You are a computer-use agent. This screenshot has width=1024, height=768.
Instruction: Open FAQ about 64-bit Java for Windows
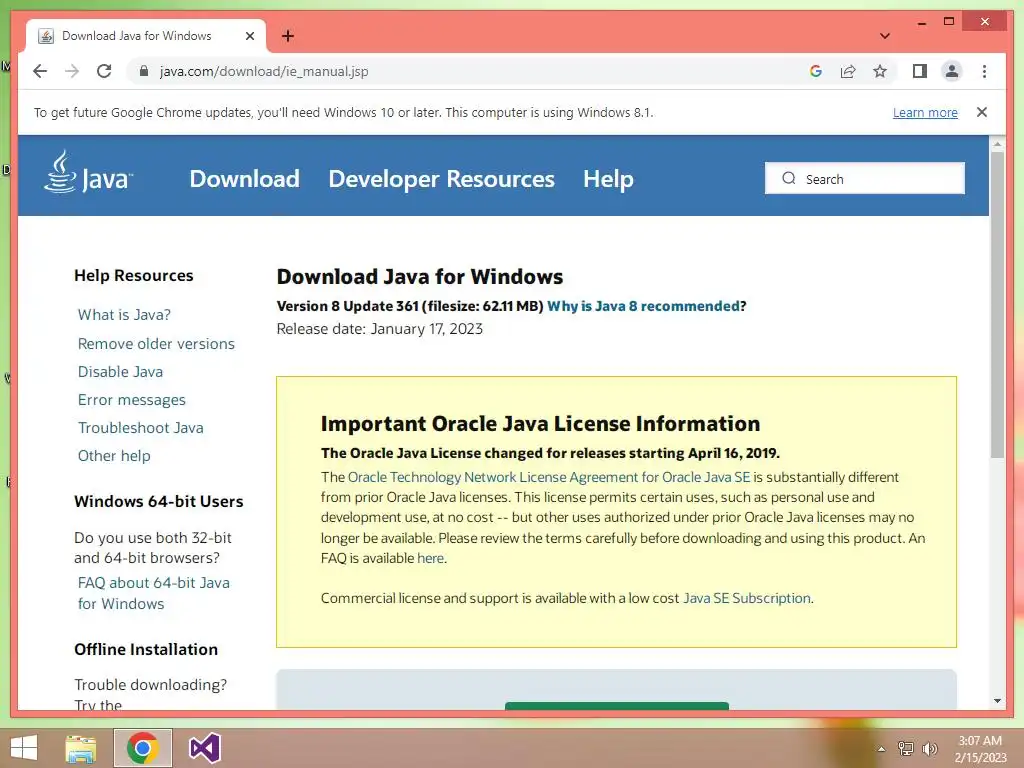pyautogui.click(x=153, y=593)
